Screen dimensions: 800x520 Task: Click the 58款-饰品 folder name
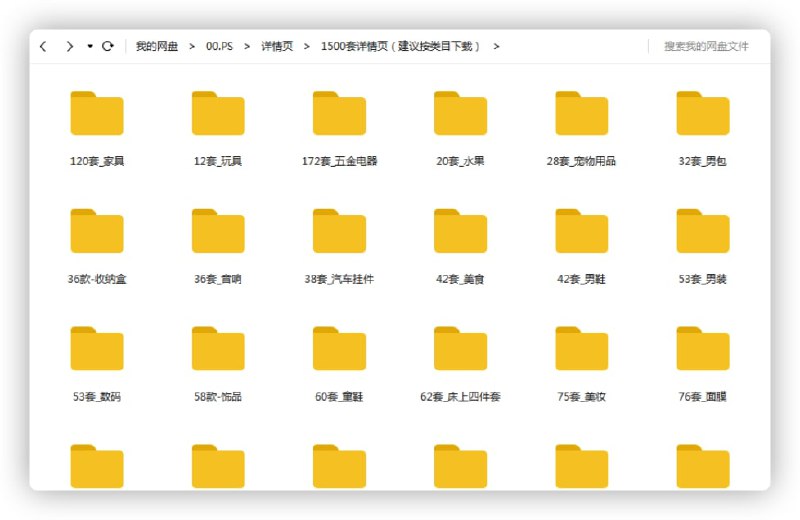click(218, 397)
